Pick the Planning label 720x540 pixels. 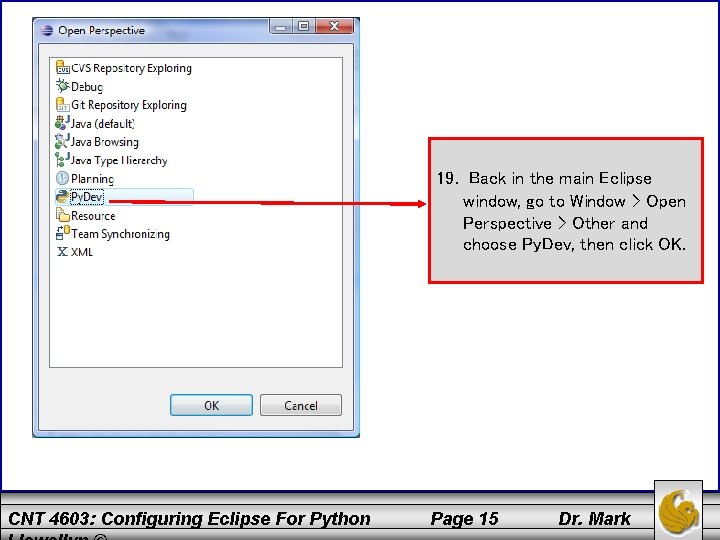point(92,179)
